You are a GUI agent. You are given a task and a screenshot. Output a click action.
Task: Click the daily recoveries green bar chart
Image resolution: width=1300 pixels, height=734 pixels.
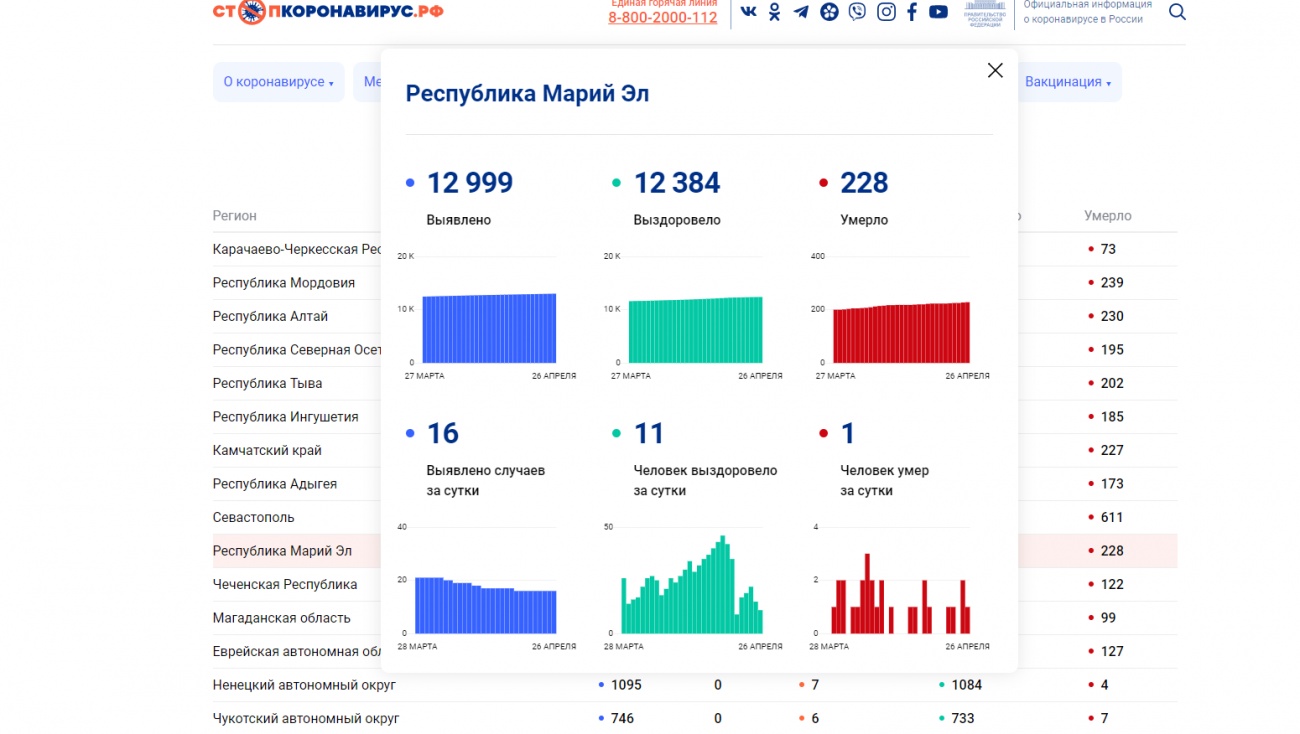click(691, 585)
